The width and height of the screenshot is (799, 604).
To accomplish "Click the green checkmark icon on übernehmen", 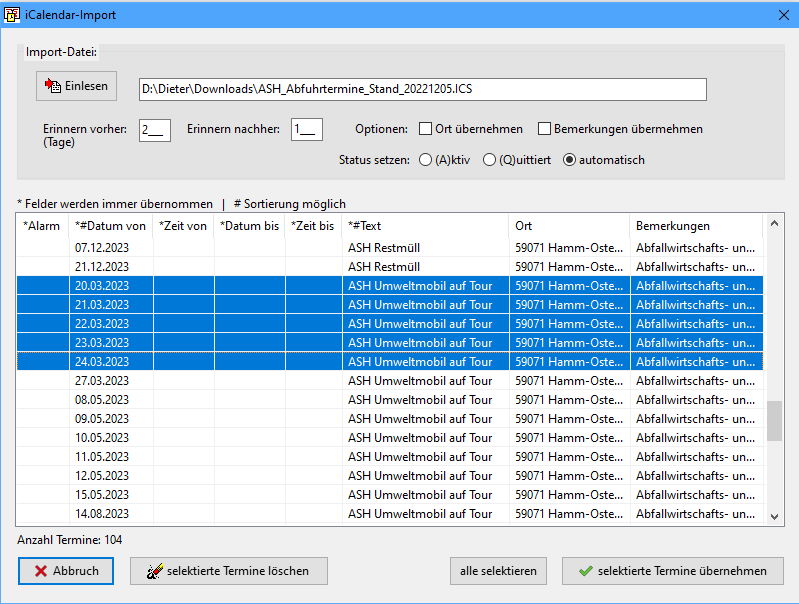I will 586,571.
